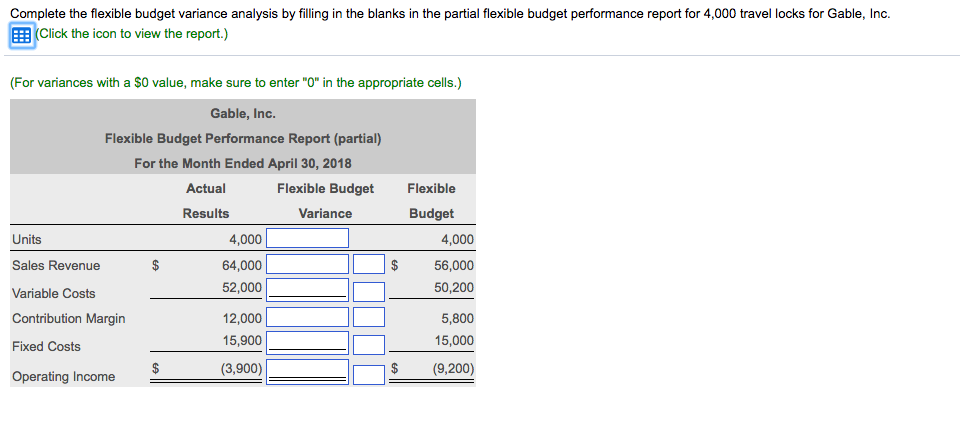Click actual variable costs value 52,000

[242, 287]
